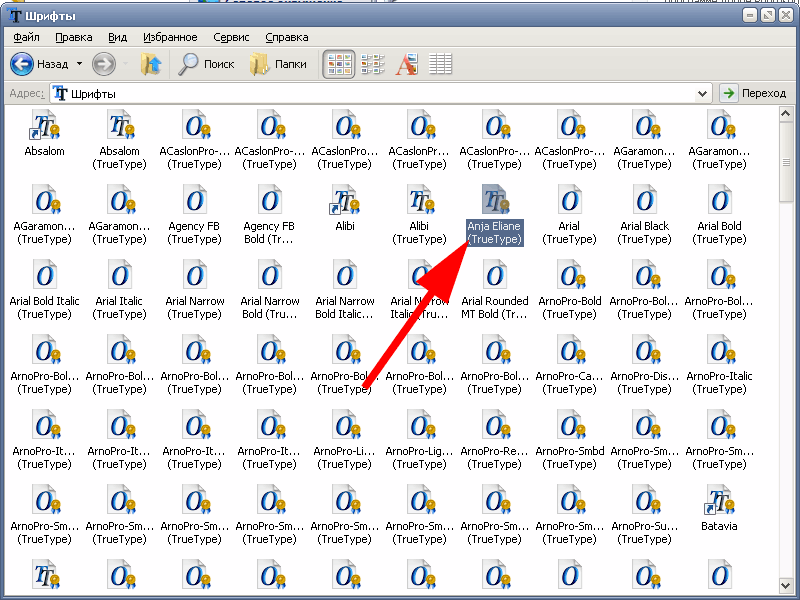Open the Сервис menu
Screen dimensions: 800x600
click(231, 37)
